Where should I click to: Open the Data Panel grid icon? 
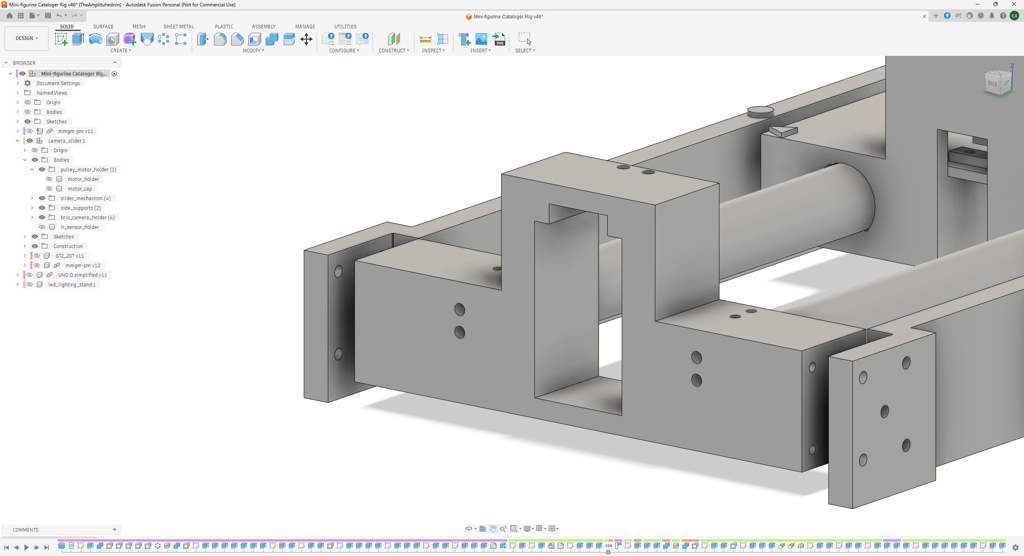[x=20, y=16]
